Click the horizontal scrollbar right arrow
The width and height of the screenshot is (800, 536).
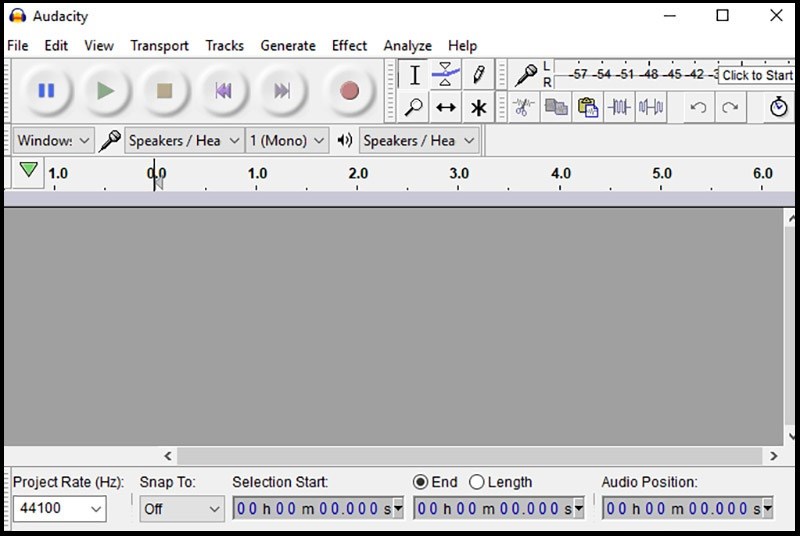click(774, 456)
